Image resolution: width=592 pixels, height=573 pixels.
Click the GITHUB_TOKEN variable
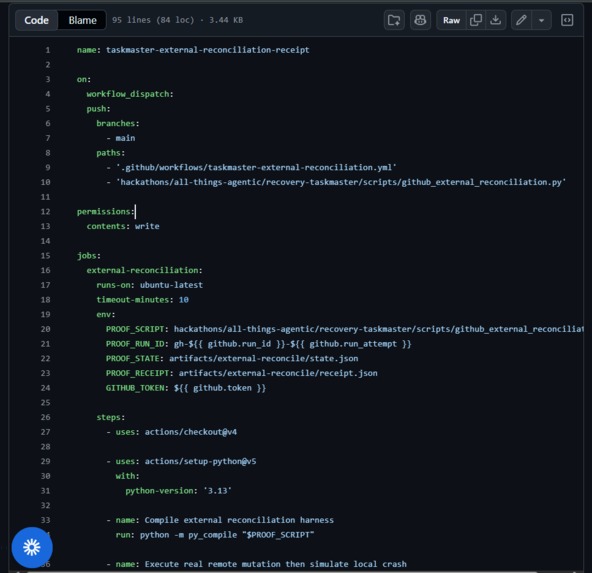pos(135,388)
